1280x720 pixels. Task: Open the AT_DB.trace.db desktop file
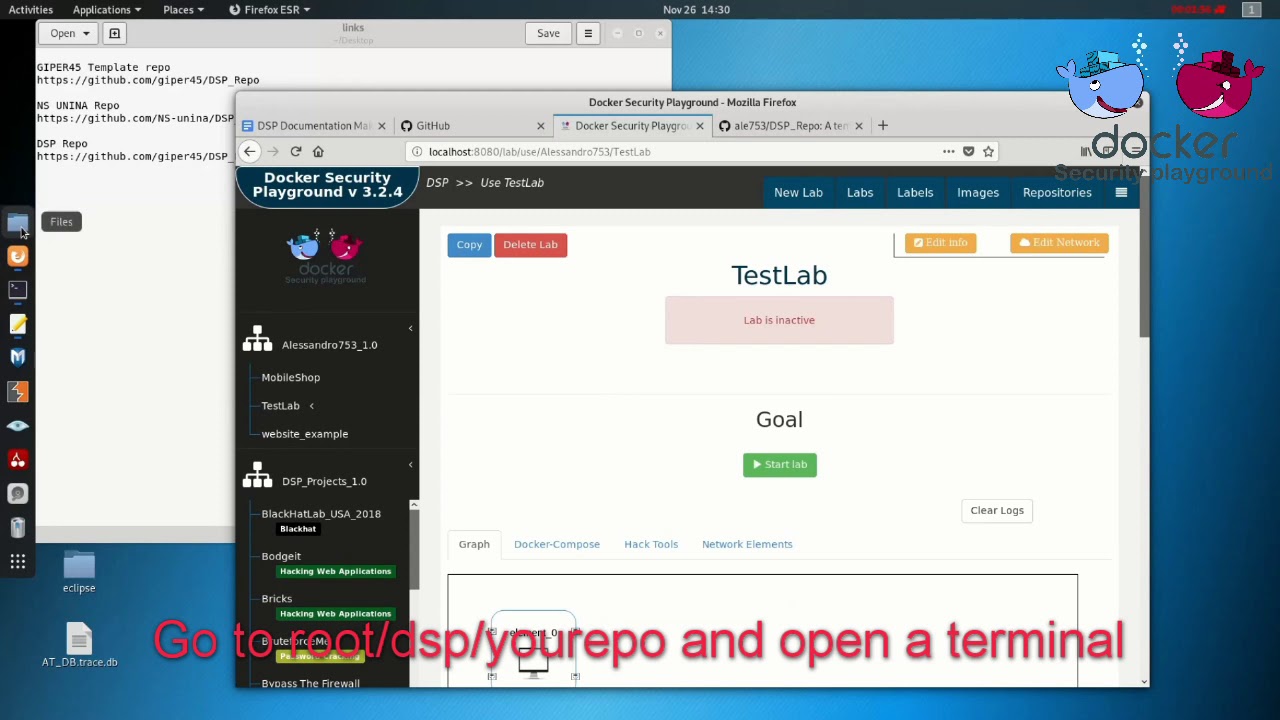tap(79, 645)
